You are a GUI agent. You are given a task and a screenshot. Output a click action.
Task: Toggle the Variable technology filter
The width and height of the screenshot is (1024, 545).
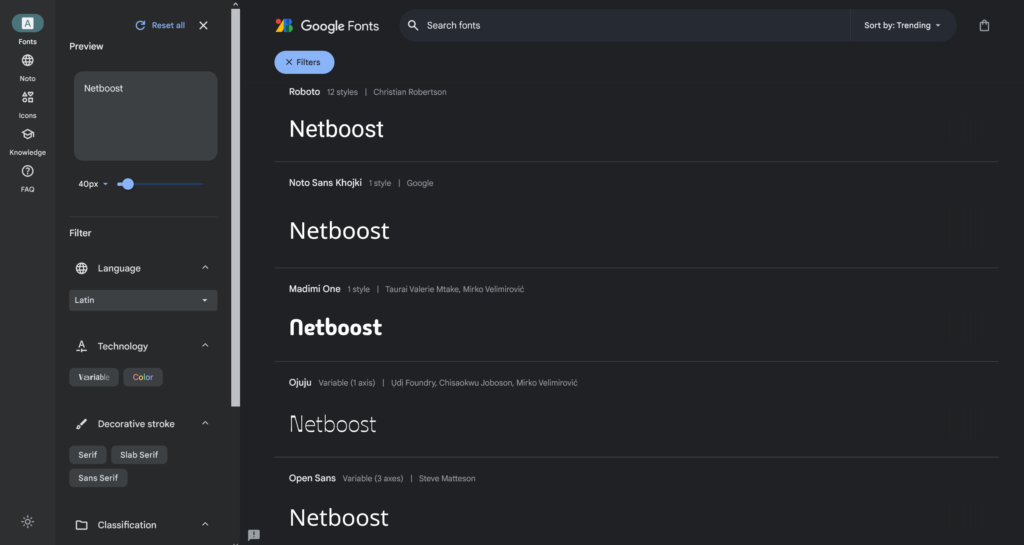[94, 377]
